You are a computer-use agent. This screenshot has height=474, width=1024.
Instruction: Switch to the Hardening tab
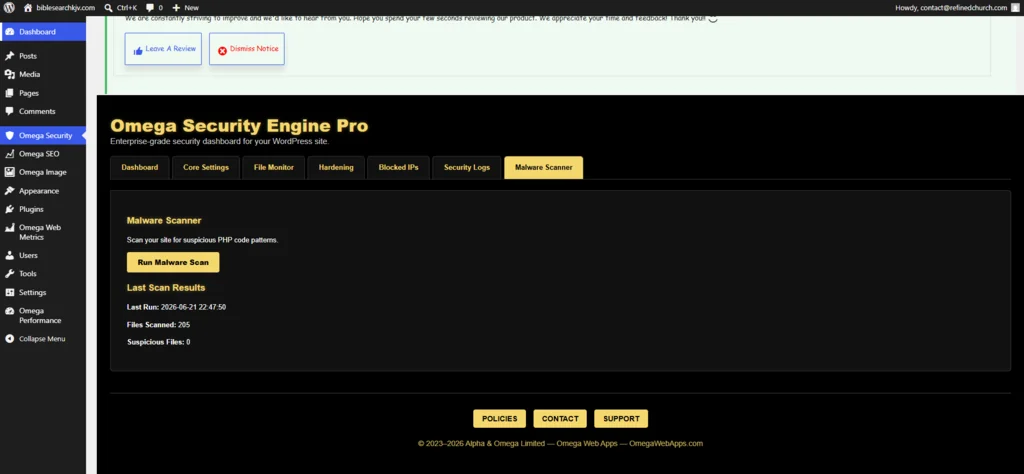(x=336, y=167)
